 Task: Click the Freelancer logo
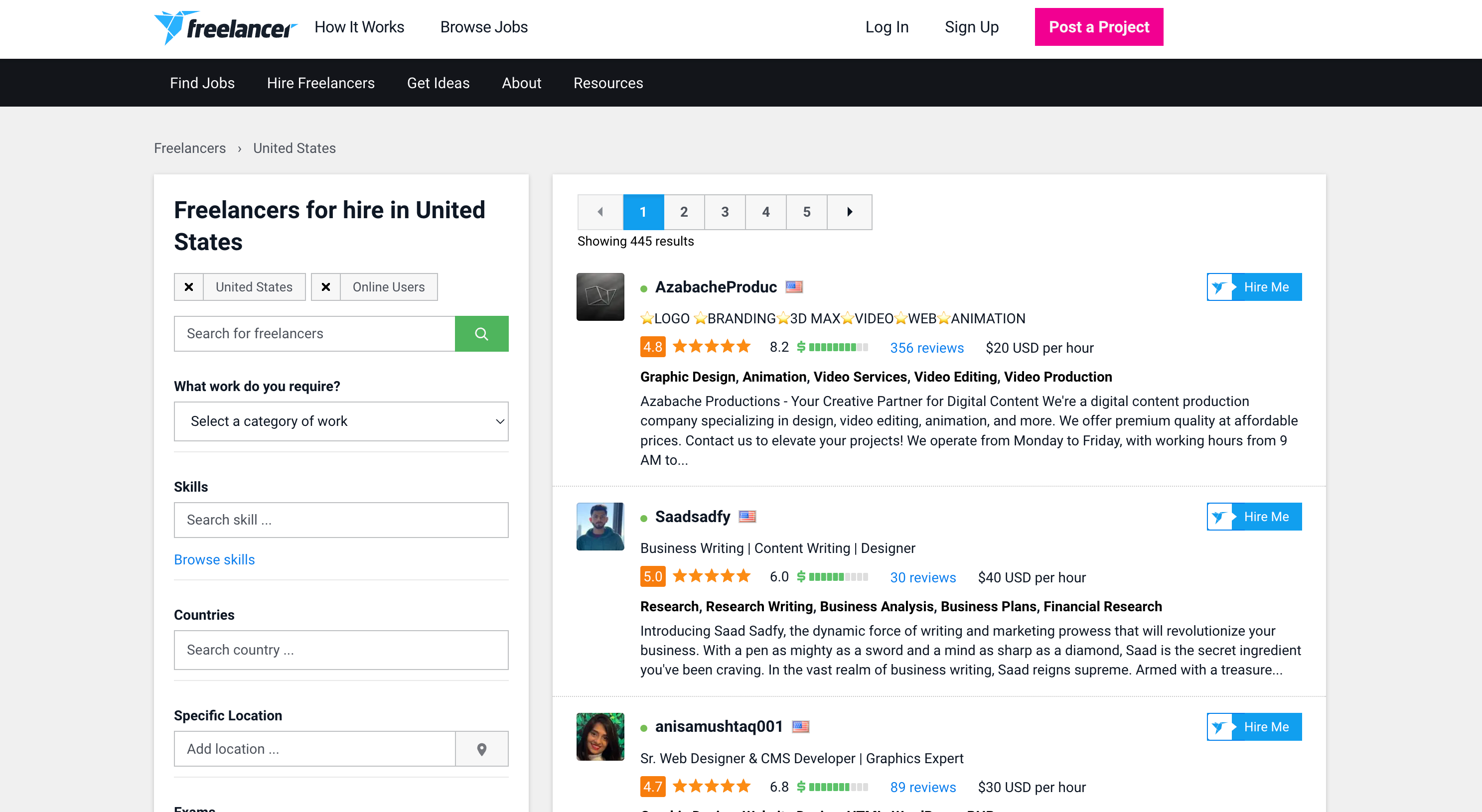[226, 27]
